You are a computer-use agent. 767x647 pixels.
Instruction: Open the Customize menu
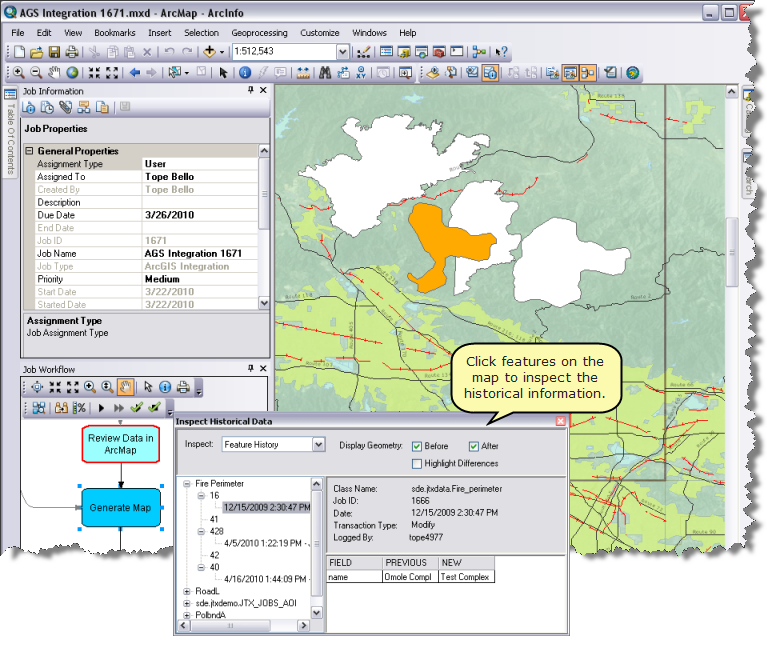pyautogui.click(x=320, y=33)
